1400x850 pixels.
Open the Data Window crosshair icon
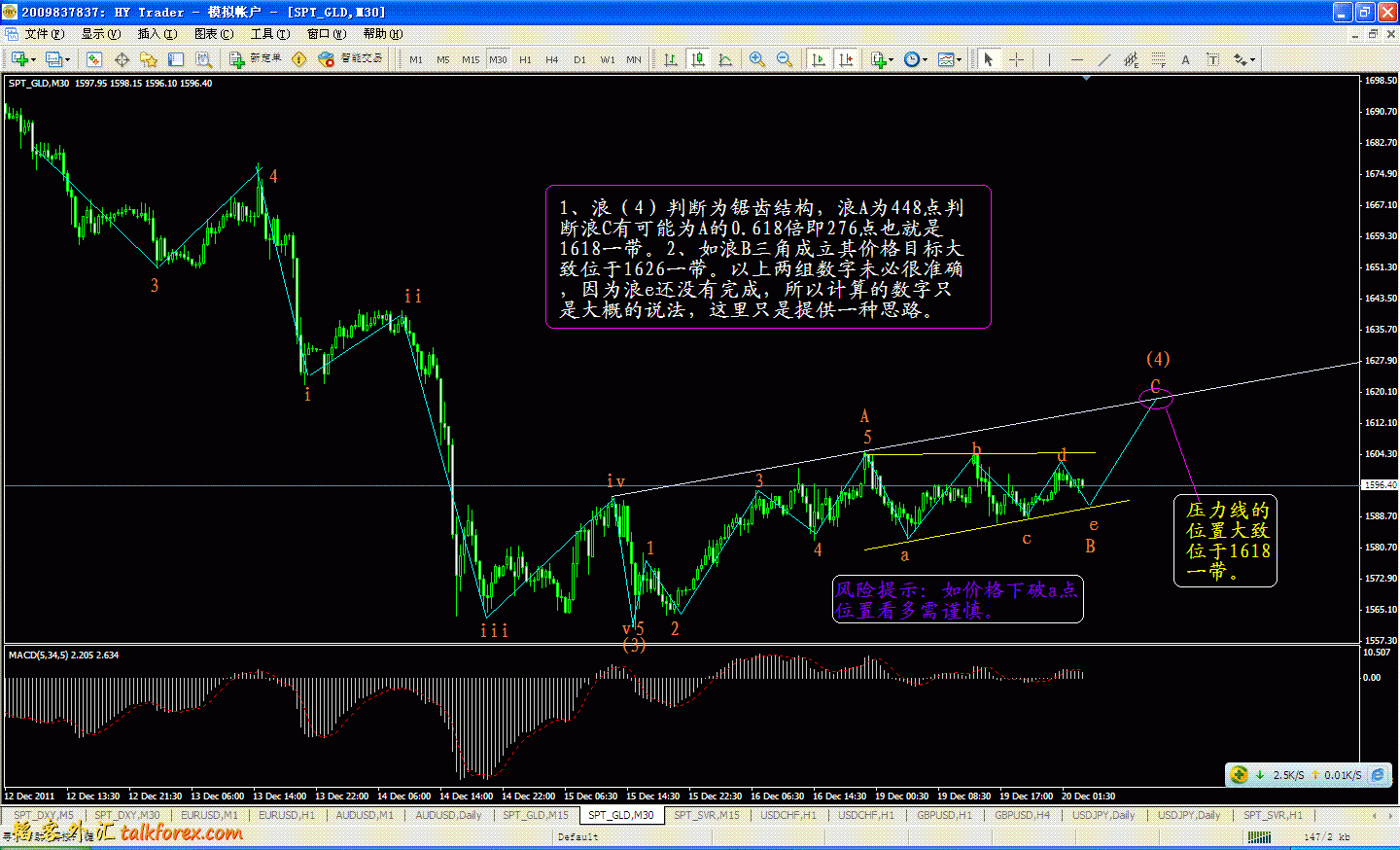click(x=122, y=59)
